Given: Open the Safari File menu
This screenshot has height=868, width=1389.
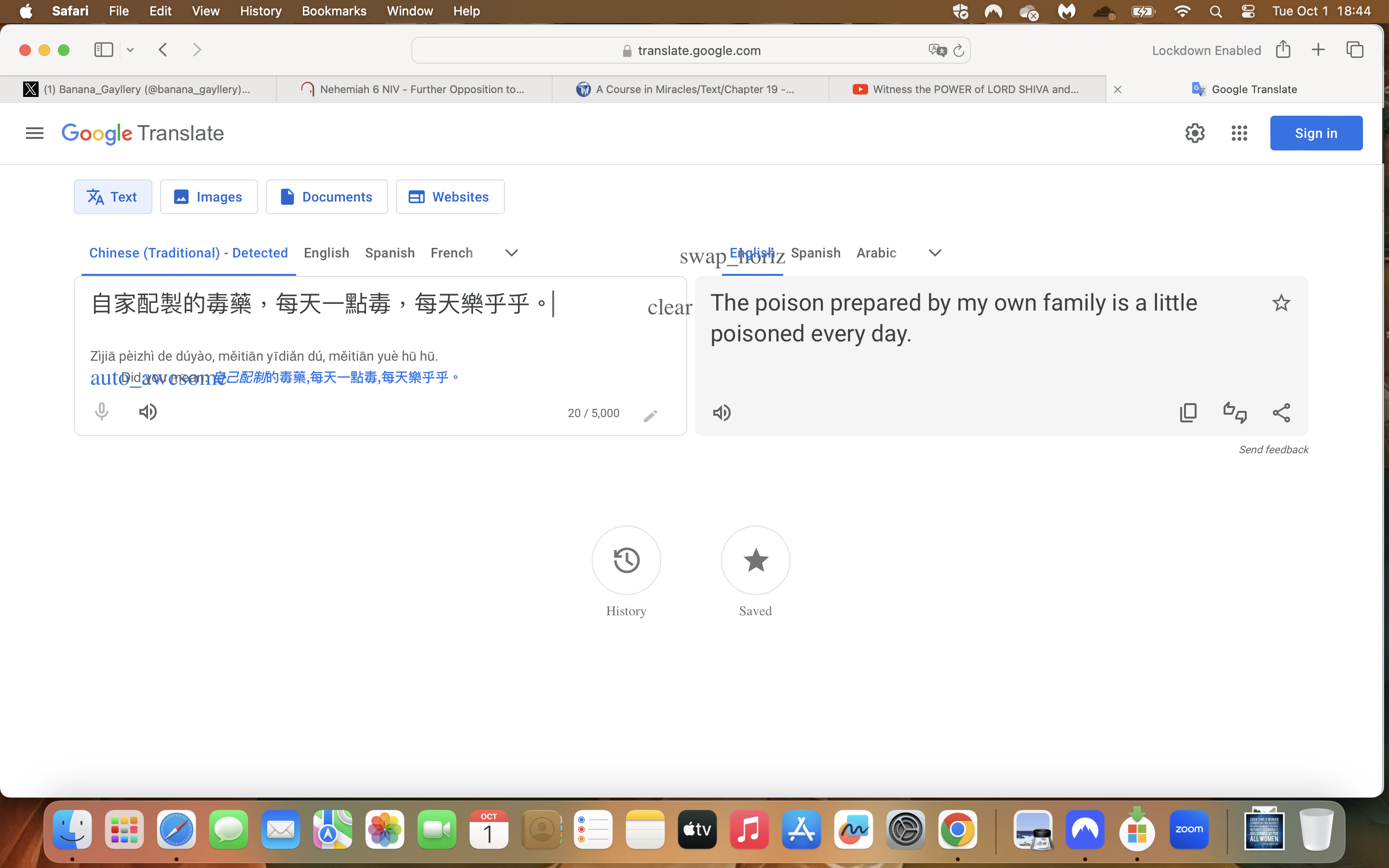Looking at the screenshot, I should click(x=119, y=11).
